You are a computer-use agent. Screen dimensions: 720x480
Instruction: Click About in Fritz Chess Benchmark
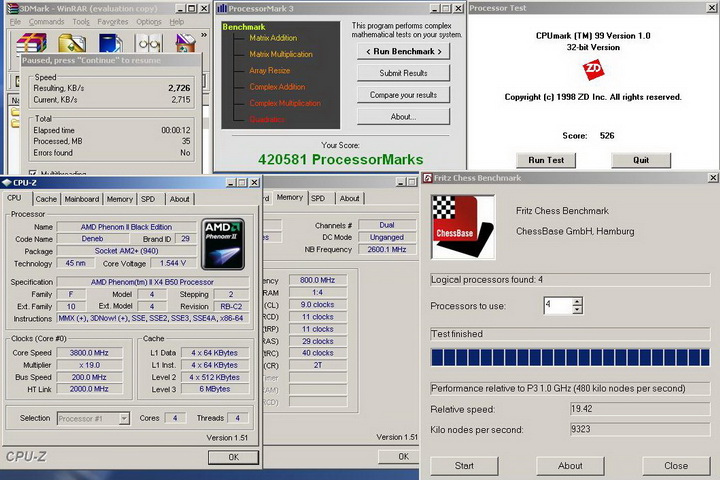pos(570,466)
